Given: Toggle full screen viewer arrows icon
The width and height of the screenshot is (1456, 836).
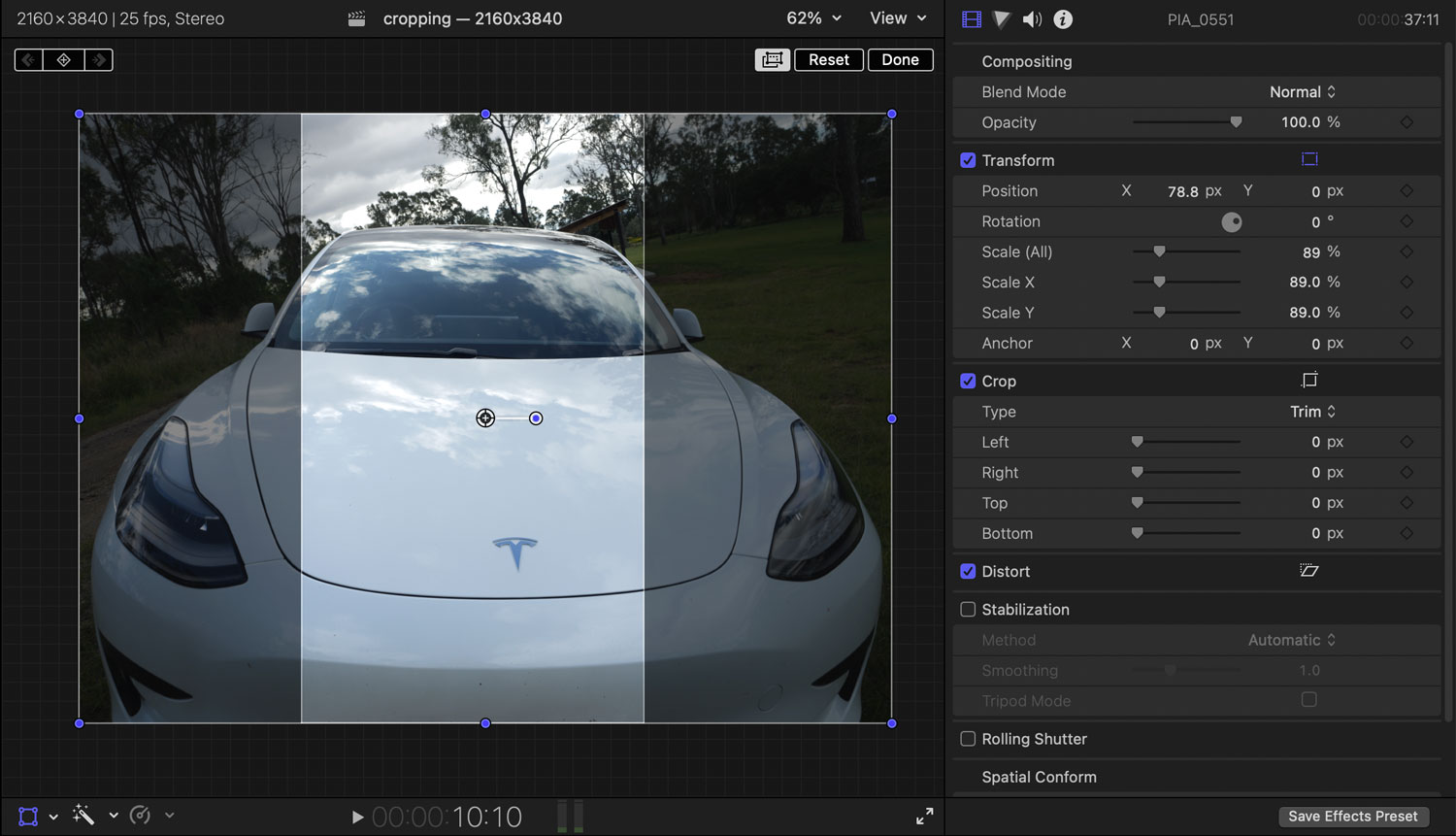Looking at the screenshot, I should [x=925, y=817].
